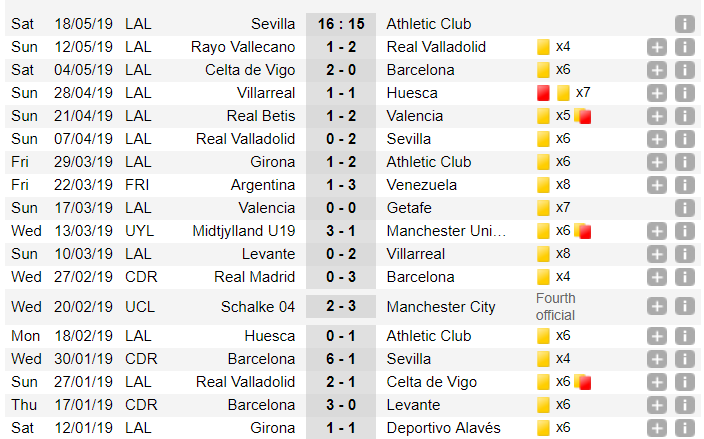
Task: Open info icon for Girona vs Deportivo Alavés
Action: (x=684, y=428)
